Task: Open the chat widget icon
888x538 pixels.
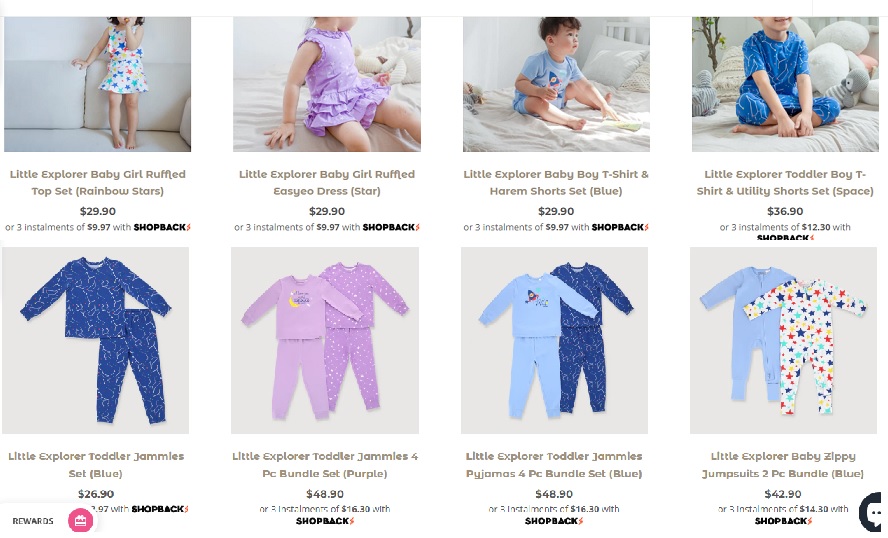Action: 873,512
